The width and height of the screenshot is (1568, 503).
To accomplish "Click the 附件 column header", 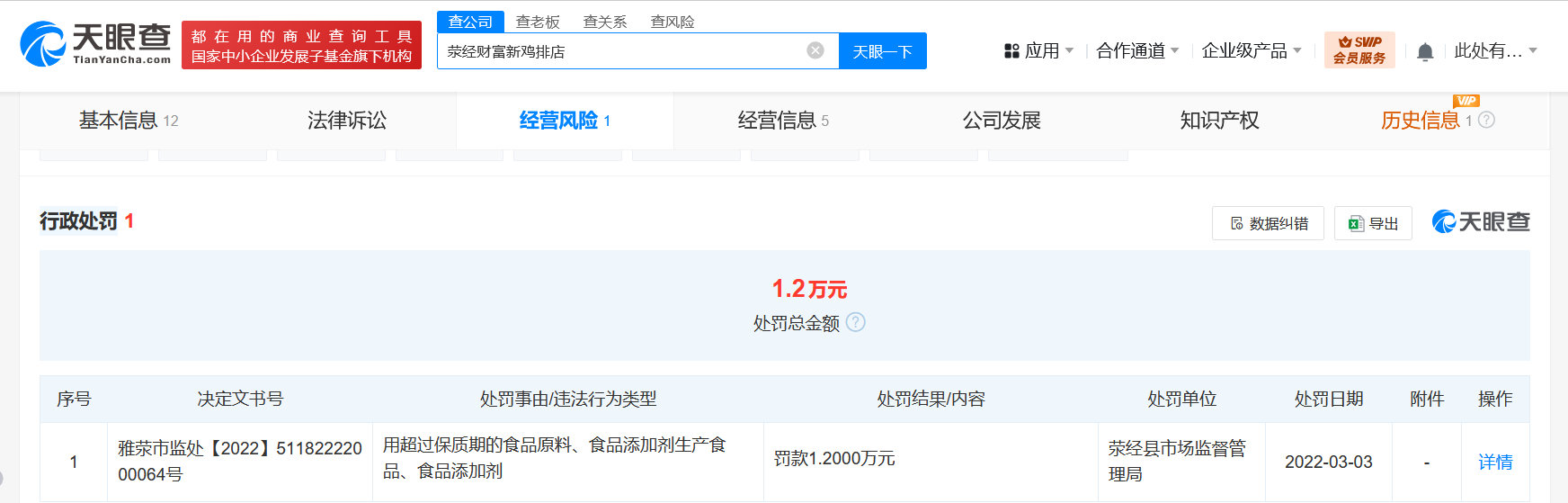I will [x=1427, y=399].
